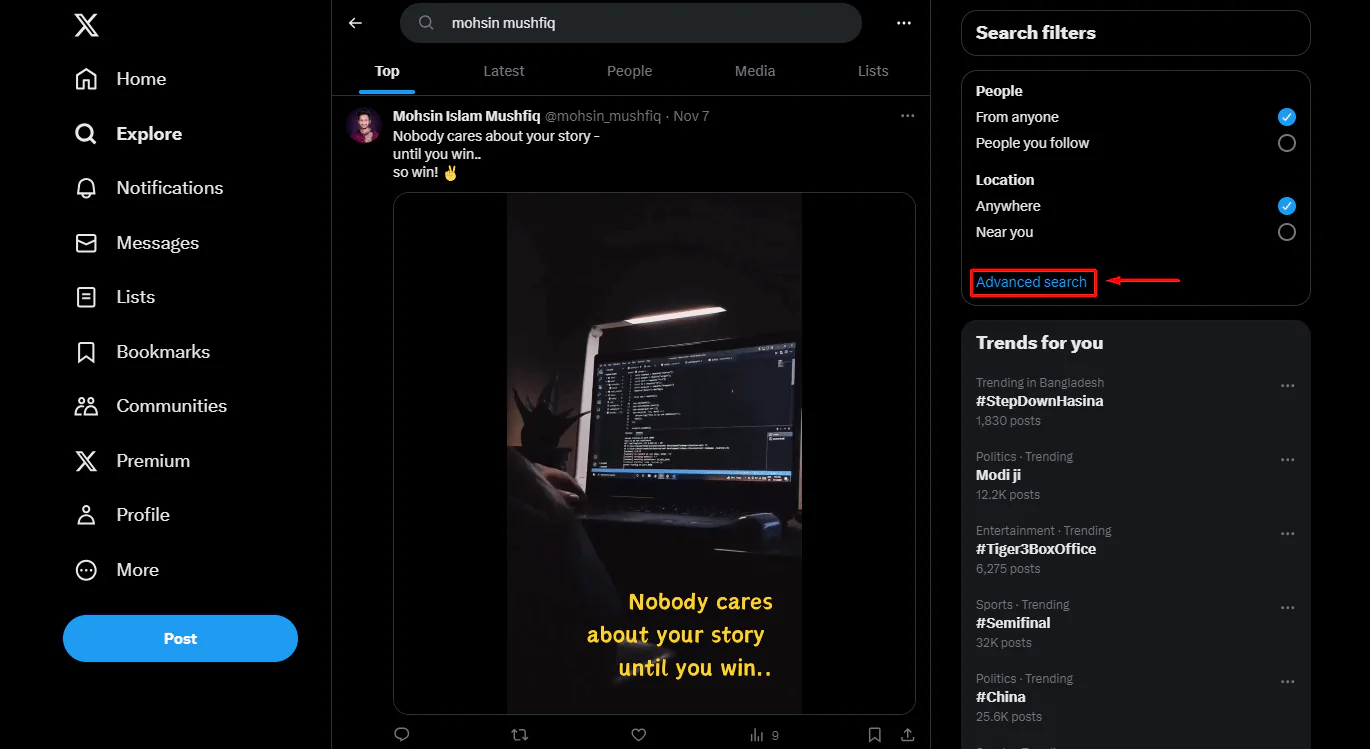Repost using the retweet icon
The height and width of the screenshot is (749, 1370).
(519, 735)
